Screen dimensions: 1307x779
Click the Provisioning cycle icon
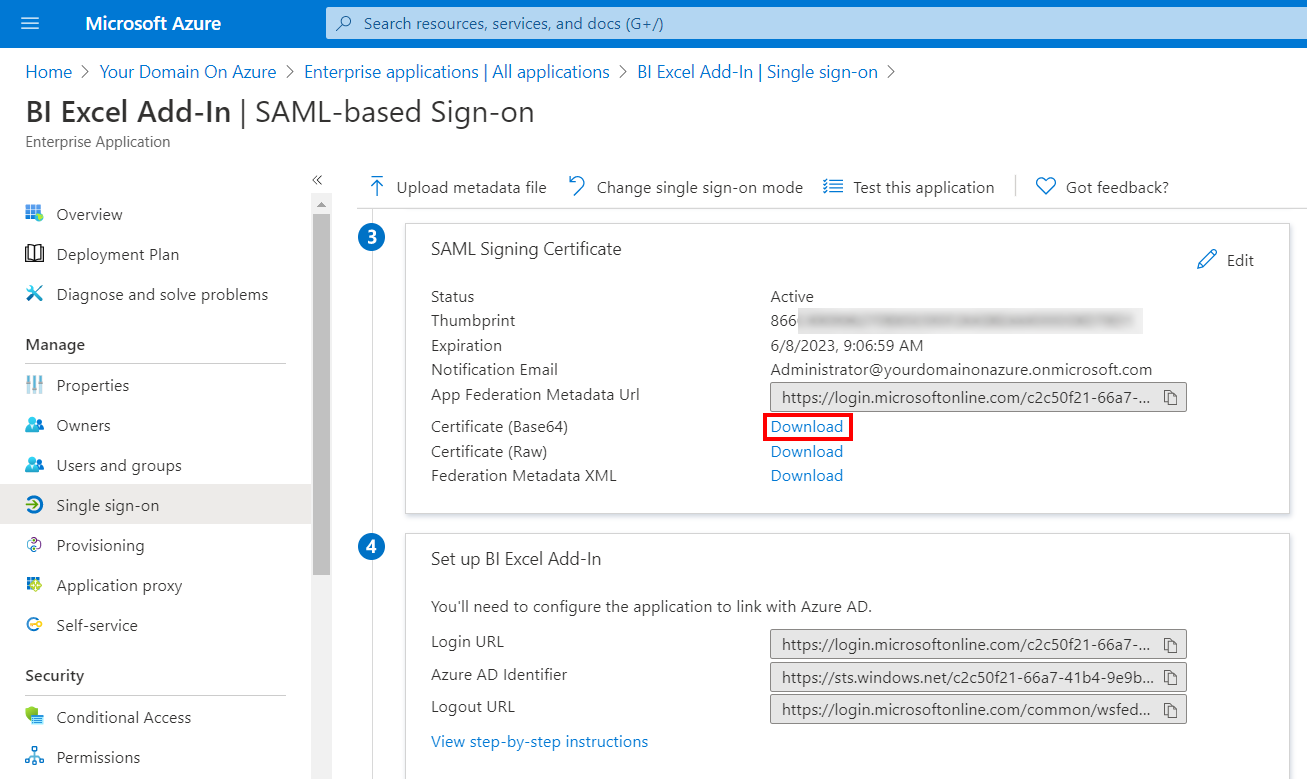tap(35, 545)
